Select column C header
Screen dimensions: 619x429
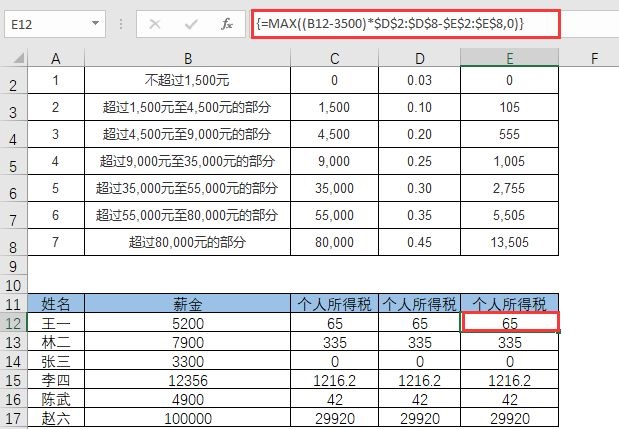(x=334, y=58)
